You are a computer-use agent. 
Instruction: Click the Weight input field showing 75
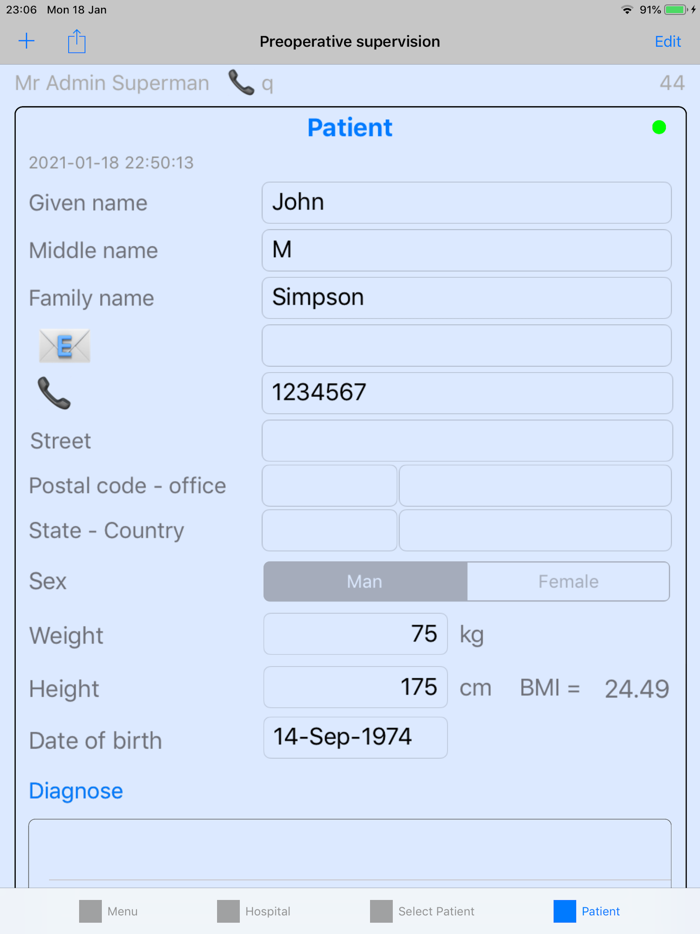click(355, 635)
